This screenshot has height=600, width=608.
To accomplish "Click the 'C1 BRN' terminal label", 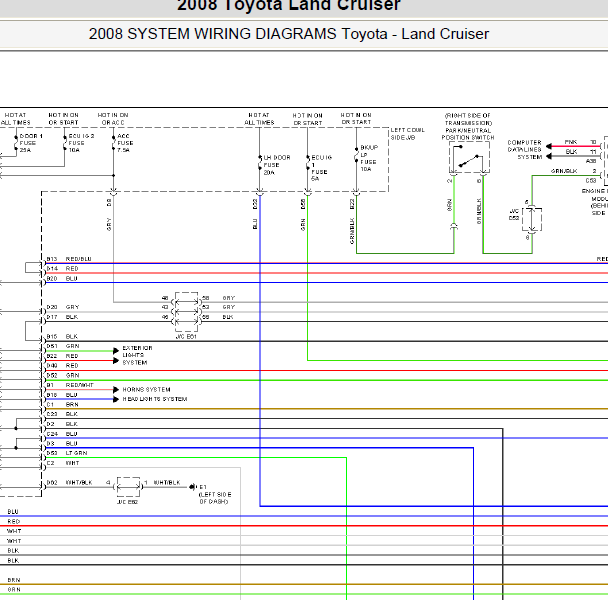I will (62, 404).
